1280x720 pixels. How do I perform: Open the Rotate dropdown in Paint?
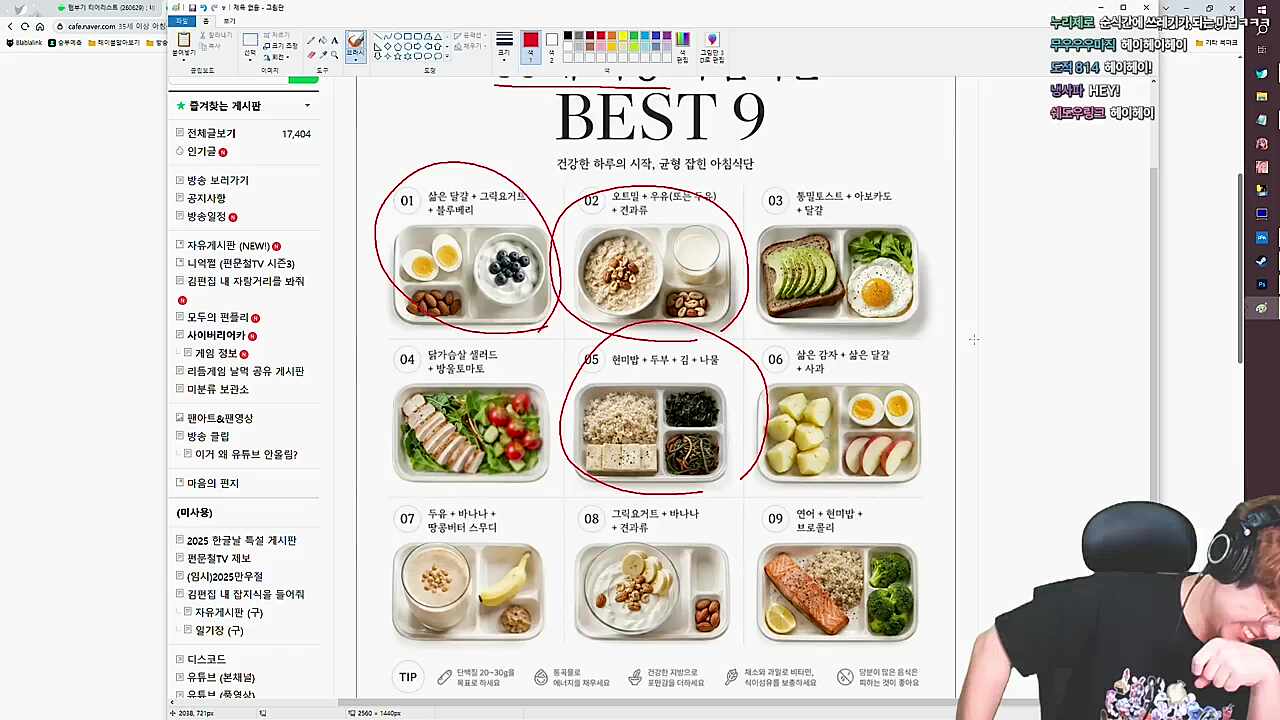(276, 57)
